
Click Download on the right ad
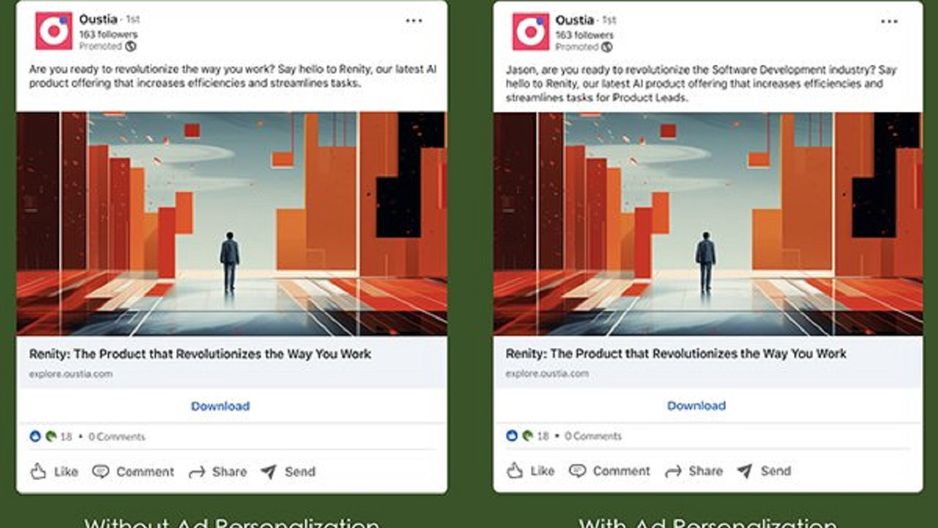[x=696, y=405]
